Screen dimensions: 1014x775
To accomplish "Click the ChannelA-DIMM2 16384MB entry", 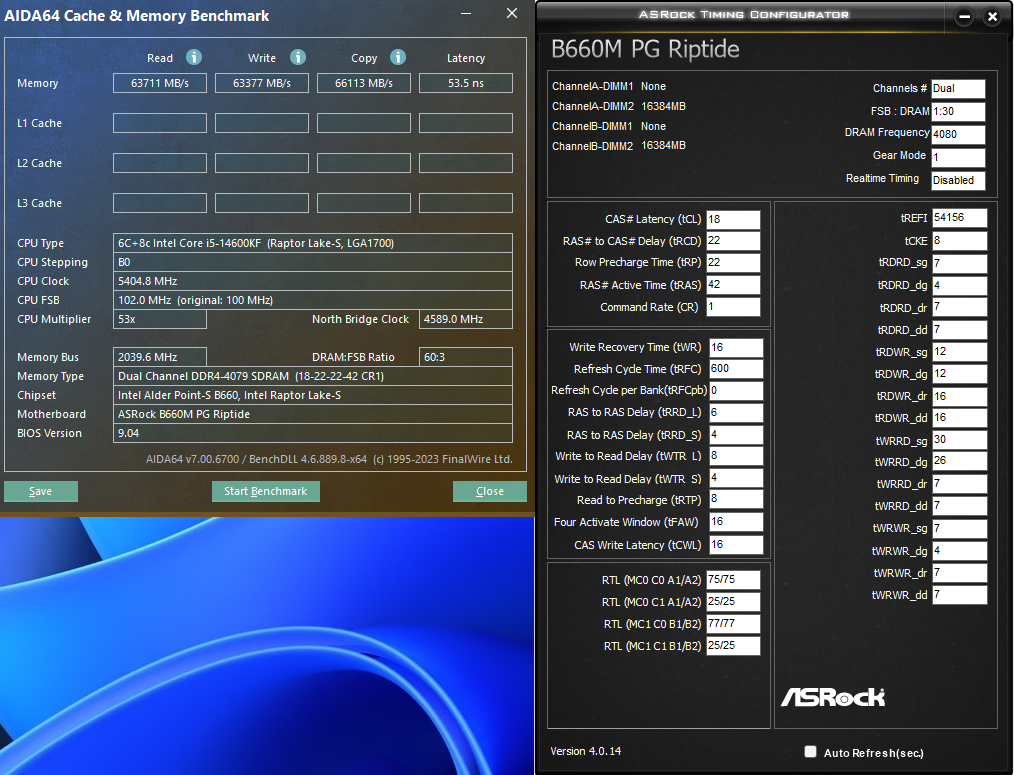I will pos(618,106).
